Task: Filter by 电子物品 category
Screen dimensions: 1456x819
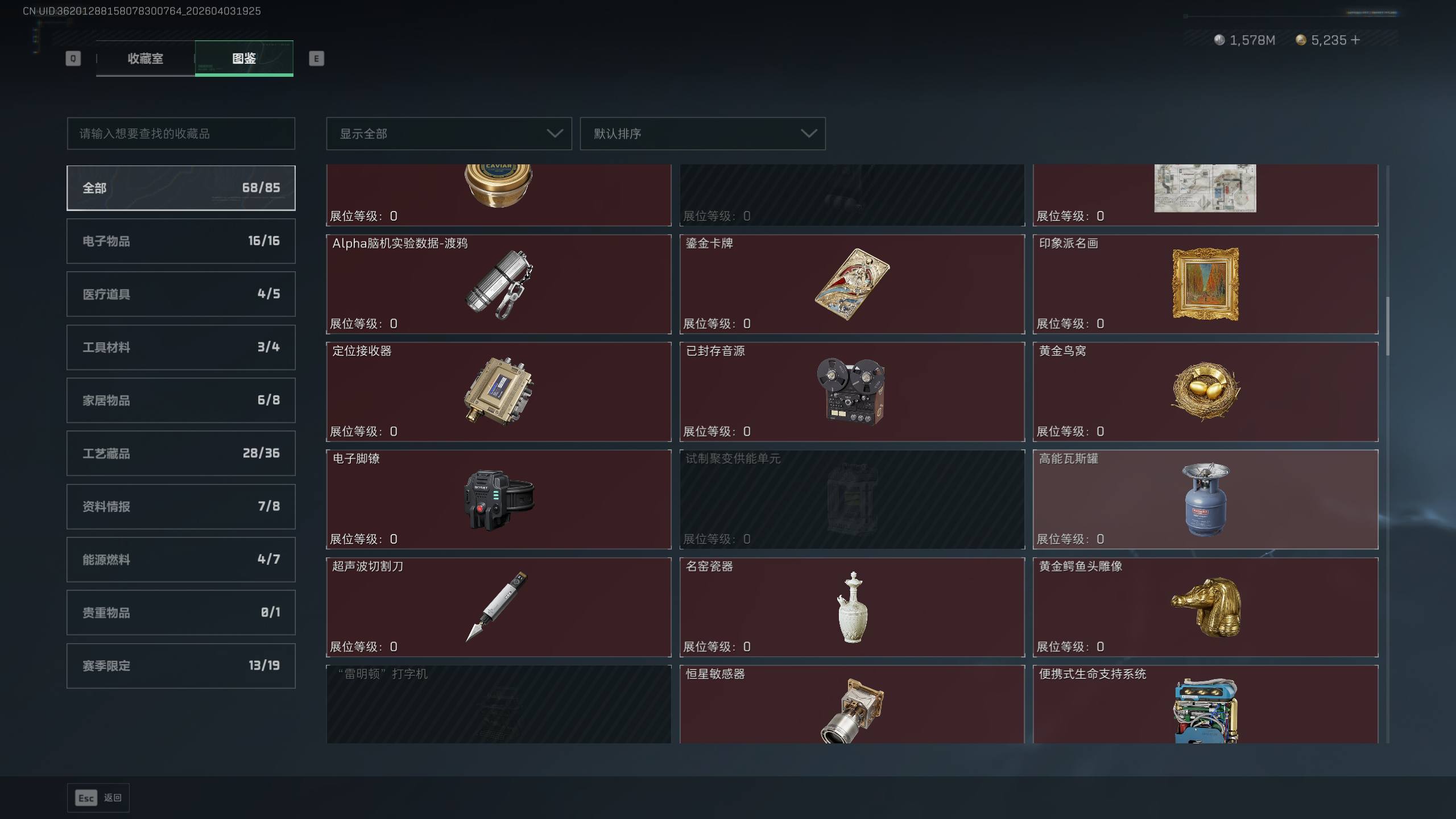Action: (181, 241)
